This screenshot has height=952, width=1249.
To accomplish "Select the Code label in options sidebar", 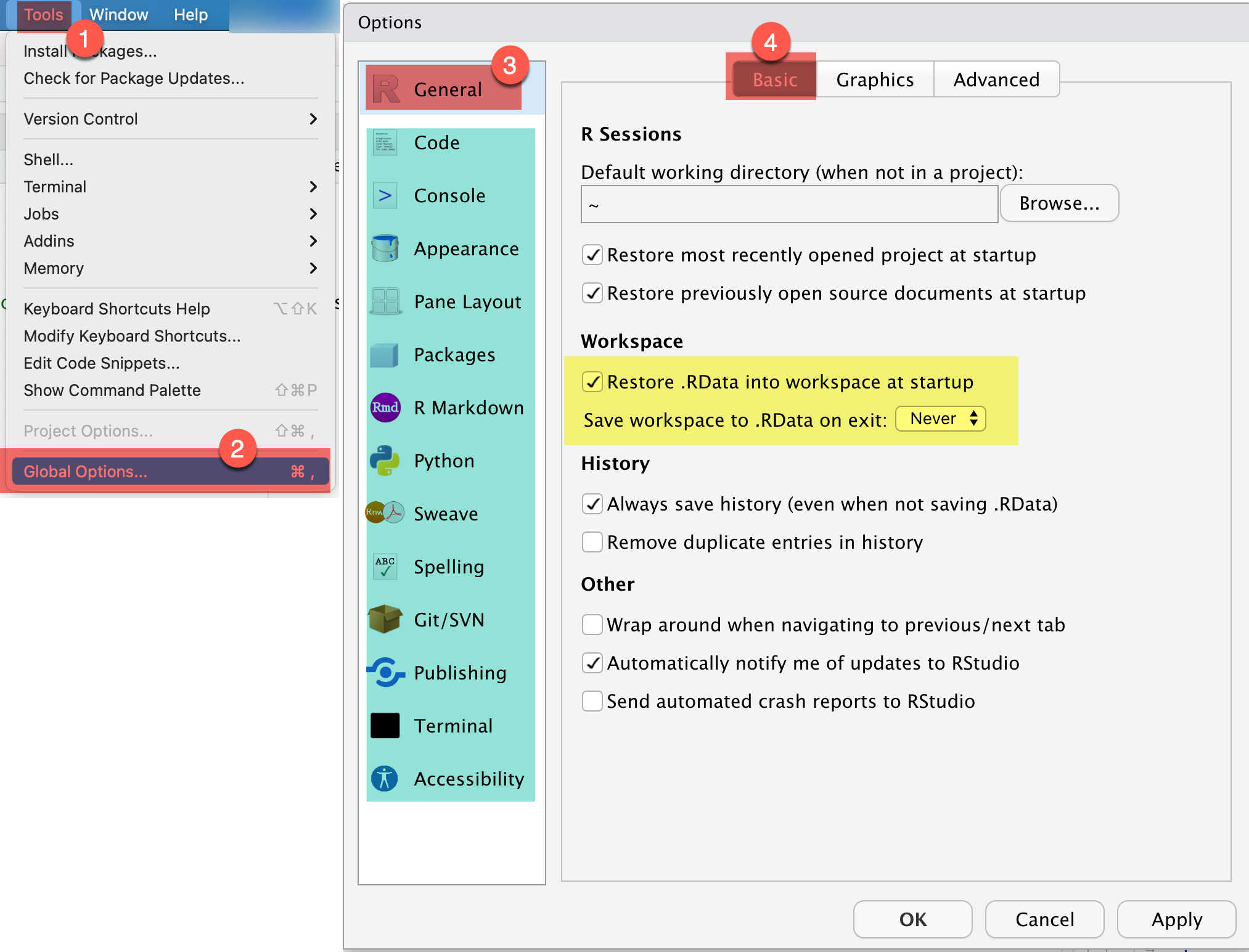I will (x=436, y=142).
